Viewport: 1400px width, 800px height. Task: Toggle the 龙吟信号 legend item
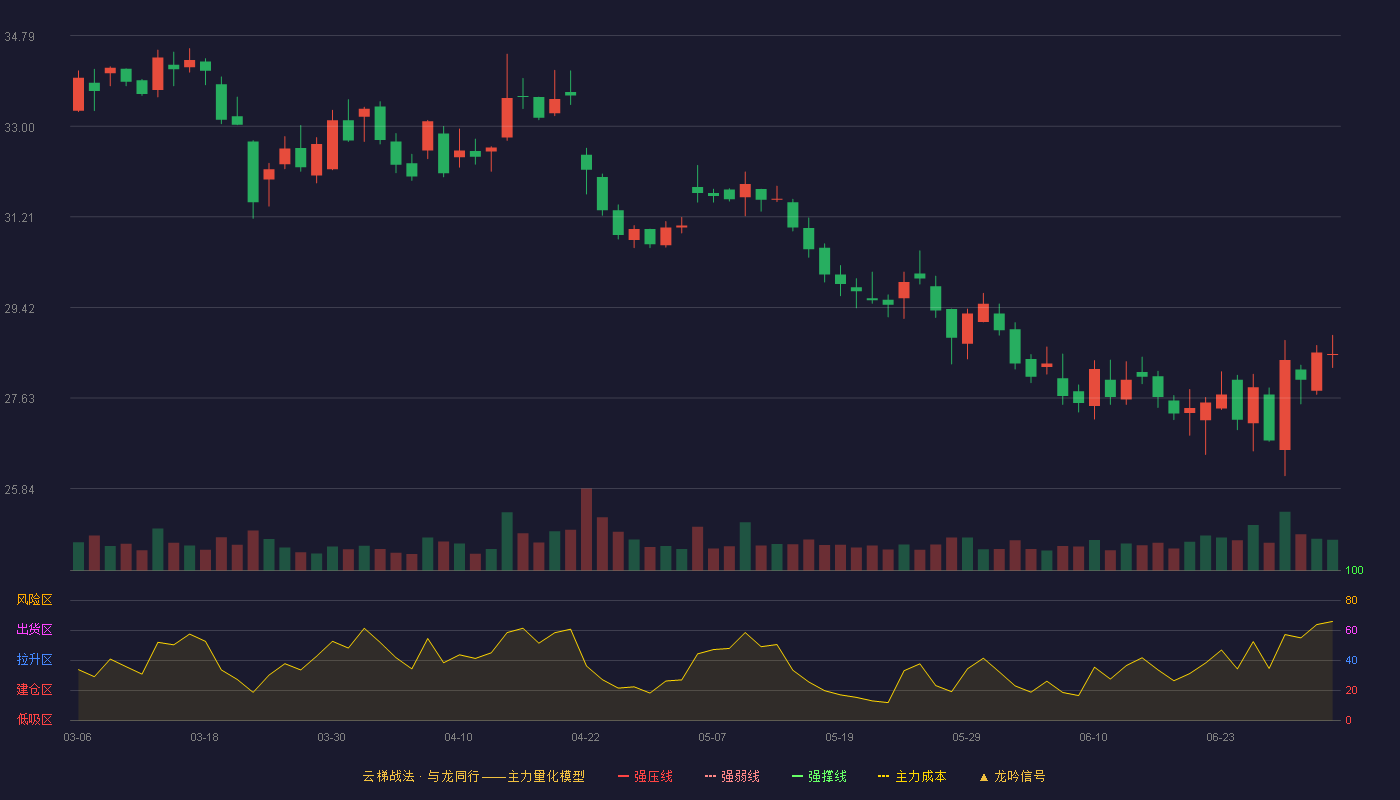pyautogui.click(x=1011, y=776)
